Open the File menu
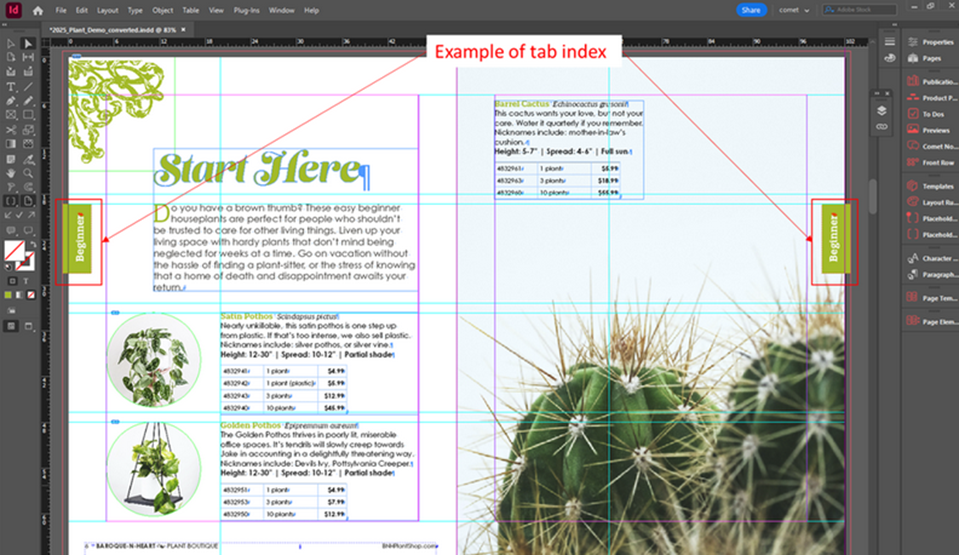This screenshot has height=555, width=959. click(x=61, y=10)
